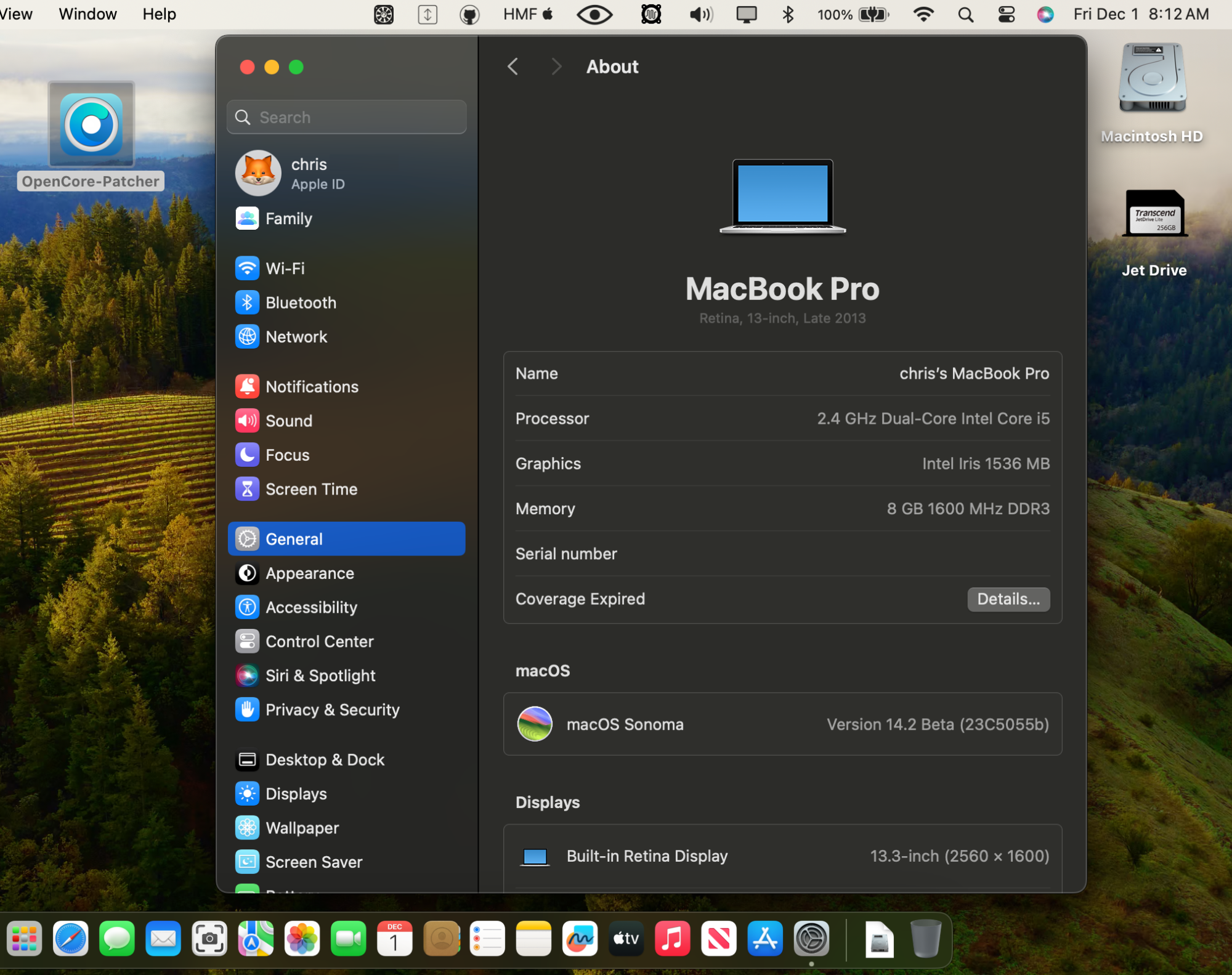Open App Store from the Dock
This screenshot has width=1232, height=975.
[765, 939]
